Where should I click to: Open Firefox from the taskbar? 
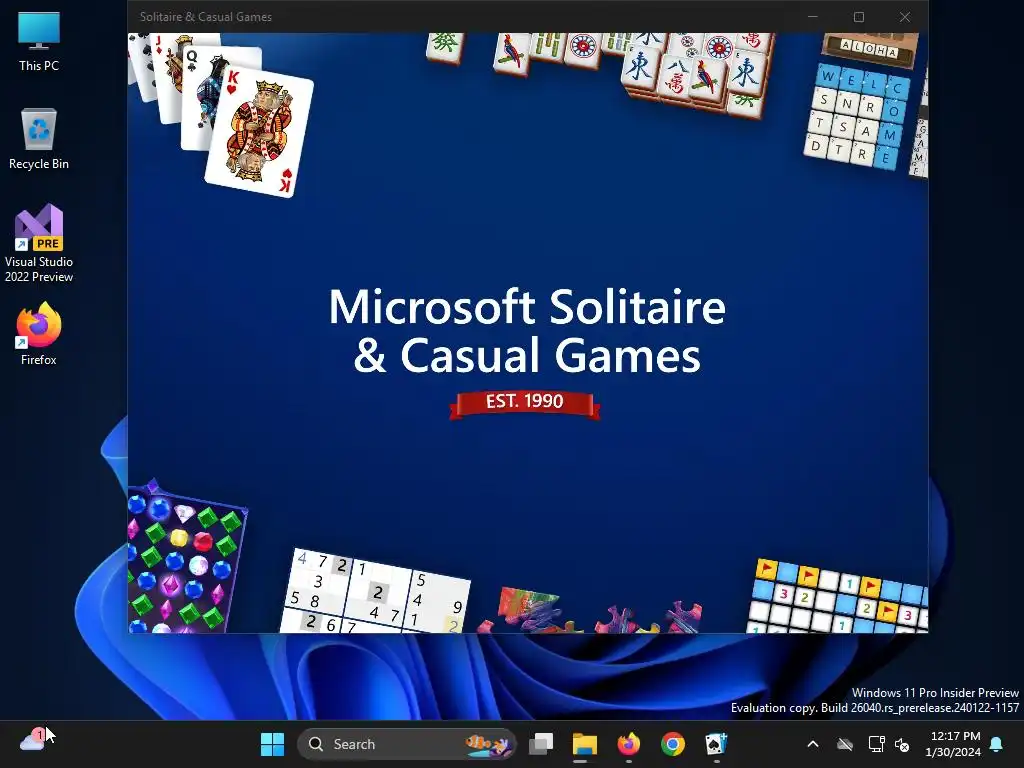click(629, 744)
